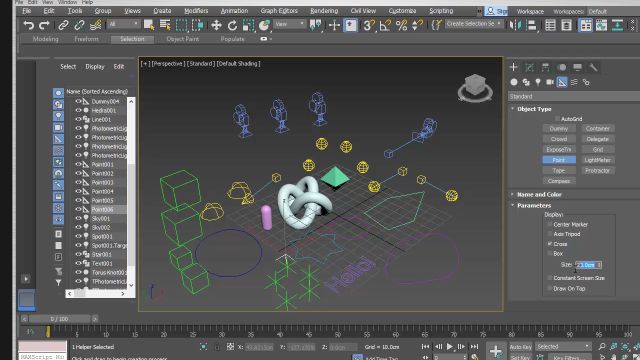Click the Compass helper button
Viewport: 640px width, 360px height.
pyautogui.click(x=559, y=181)
